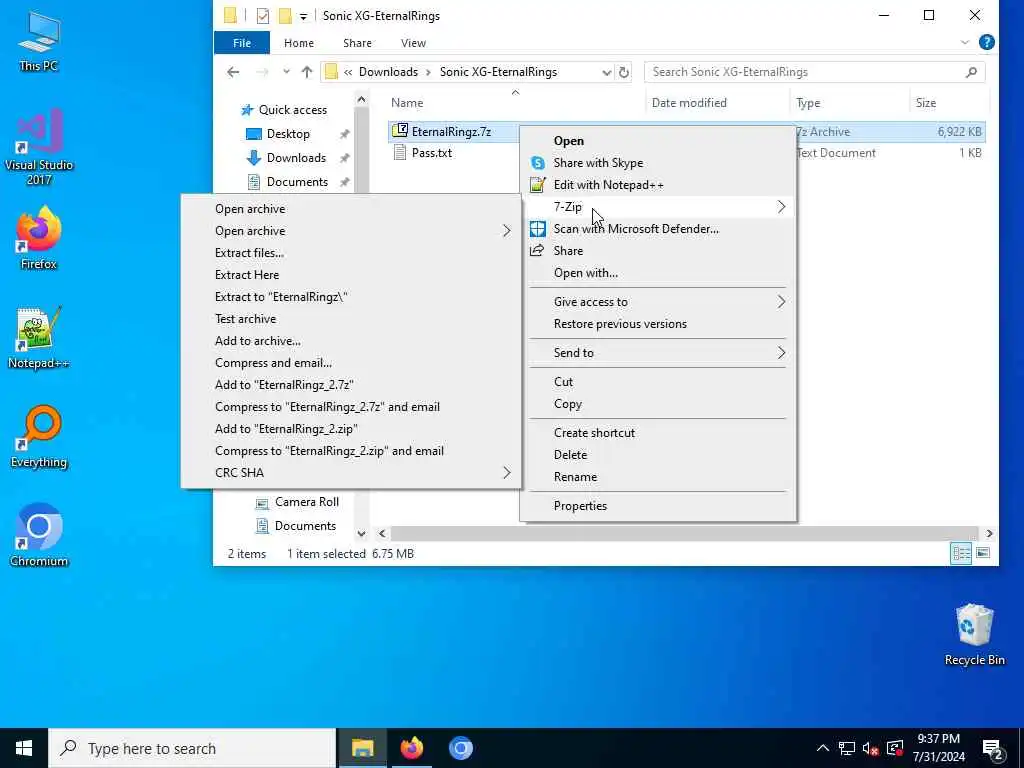Switch to the Home ribbon tab

[298, 42]
